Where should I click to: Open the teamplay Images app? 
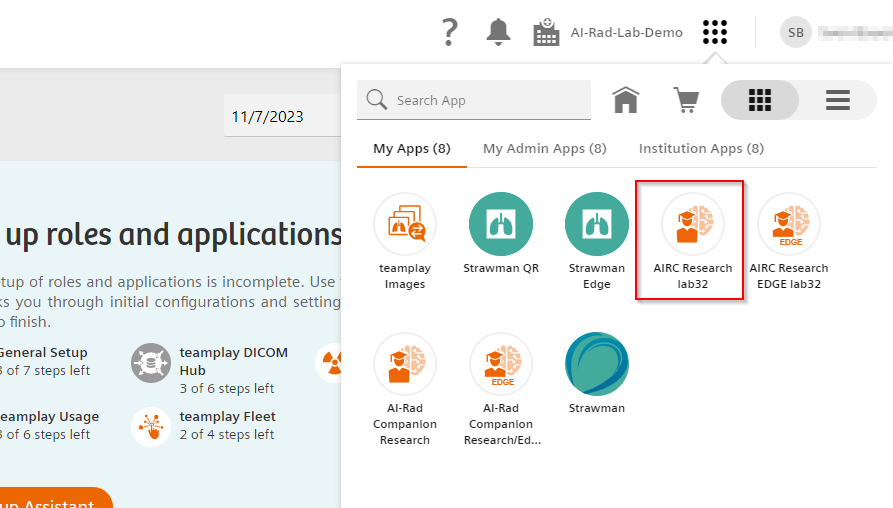pyautogui.click(x=404, y=224)
